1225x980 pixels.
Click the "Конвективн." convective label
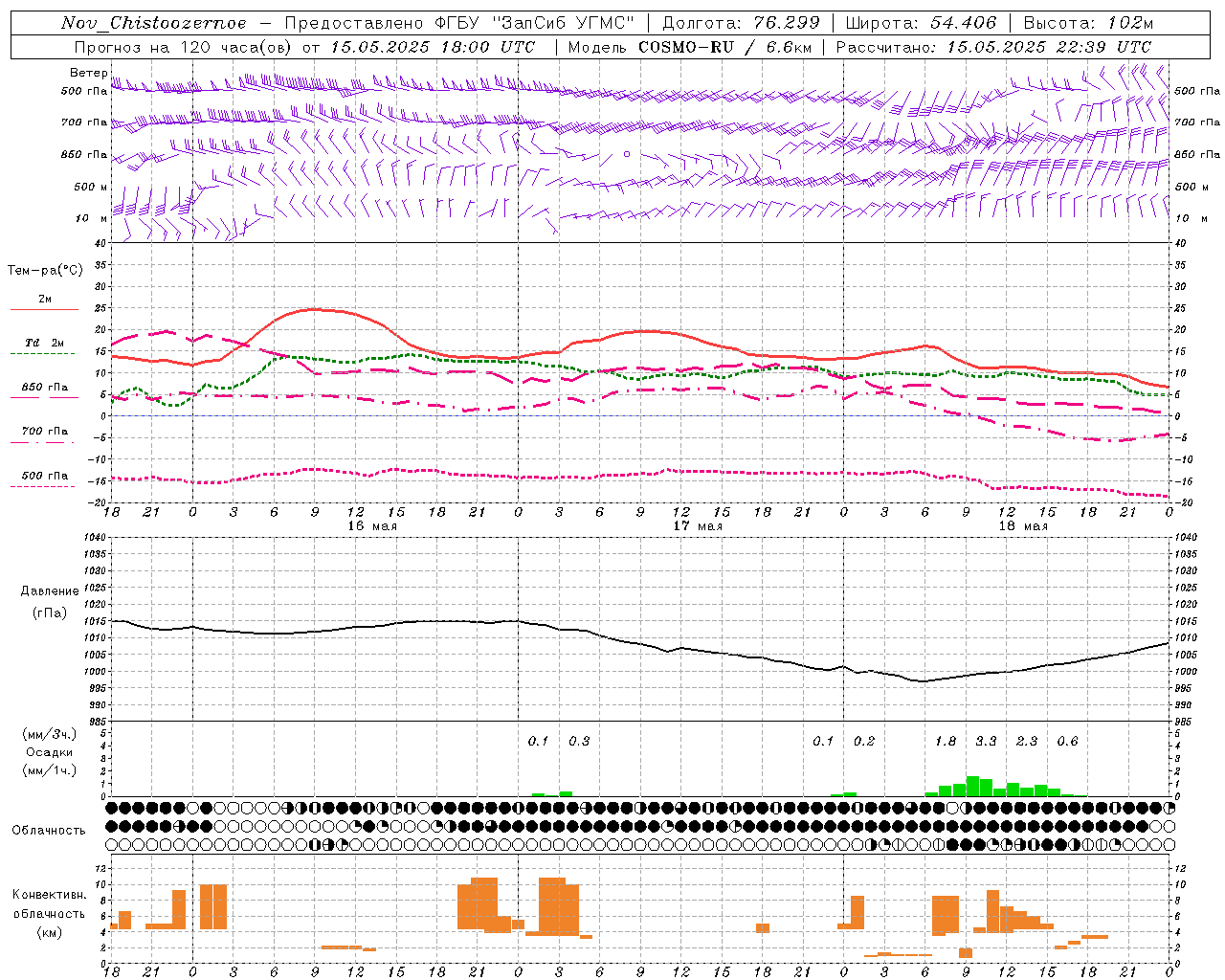coord(50,895)
